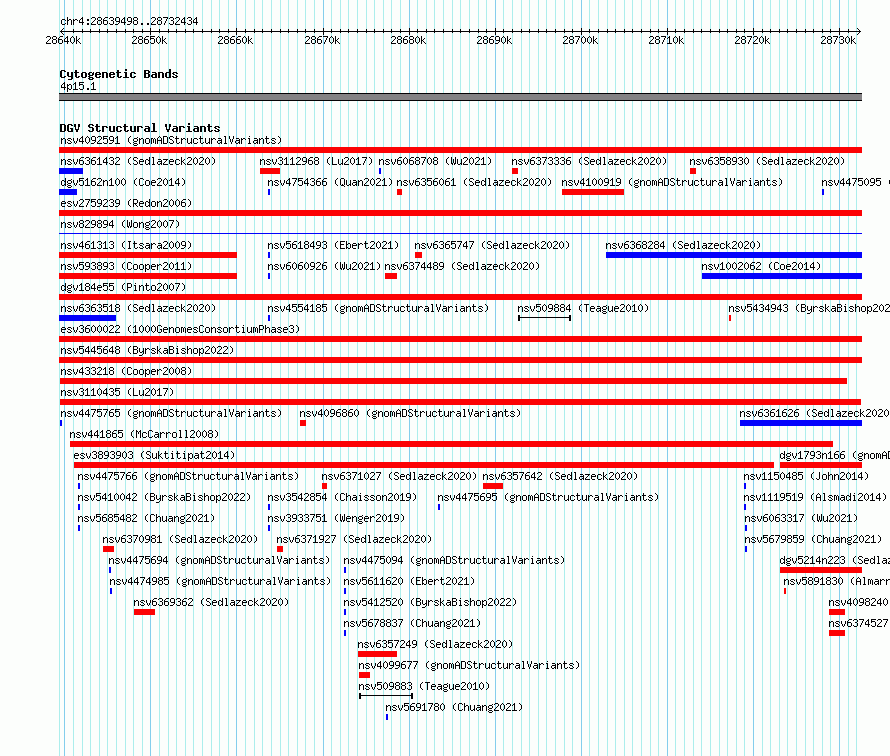The width and height of the screenshot is (890, 756).
Task: Open nsv5434943 ByrskaBishop variant
Action: coord(809,308)
